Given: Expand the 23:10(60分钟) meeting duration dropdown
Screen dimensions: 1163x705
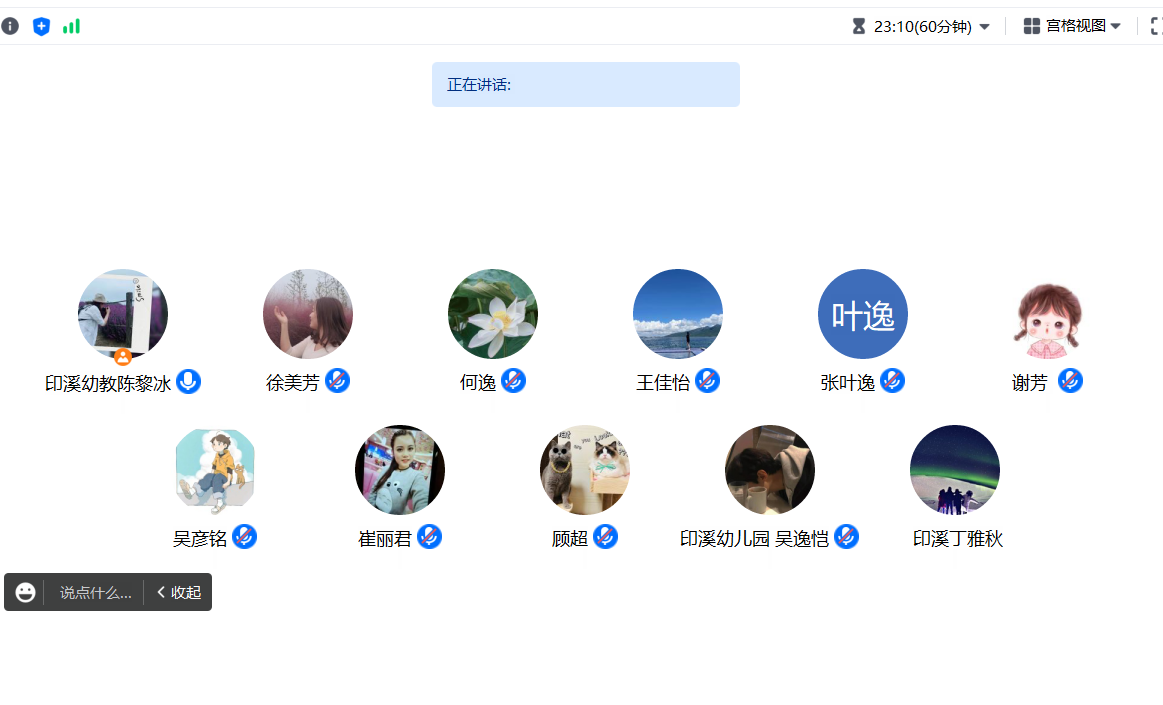Looking at the screenshot, I should (984, 27).
